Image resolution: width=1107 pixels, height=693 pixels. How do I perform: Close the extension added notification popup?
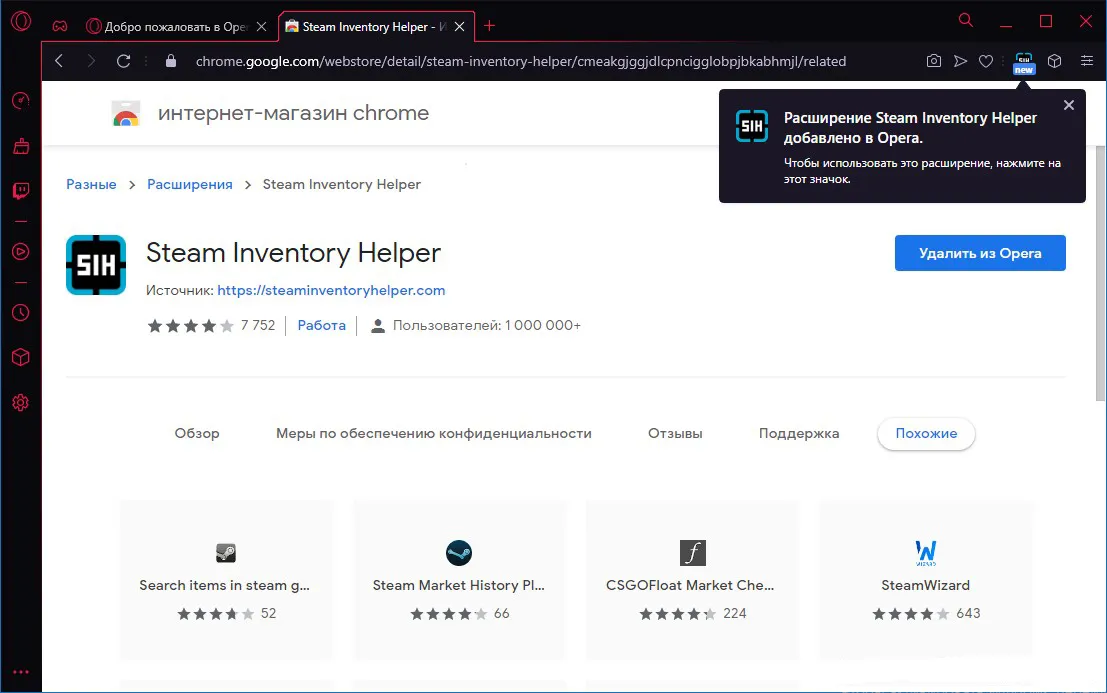(1069, 105)
